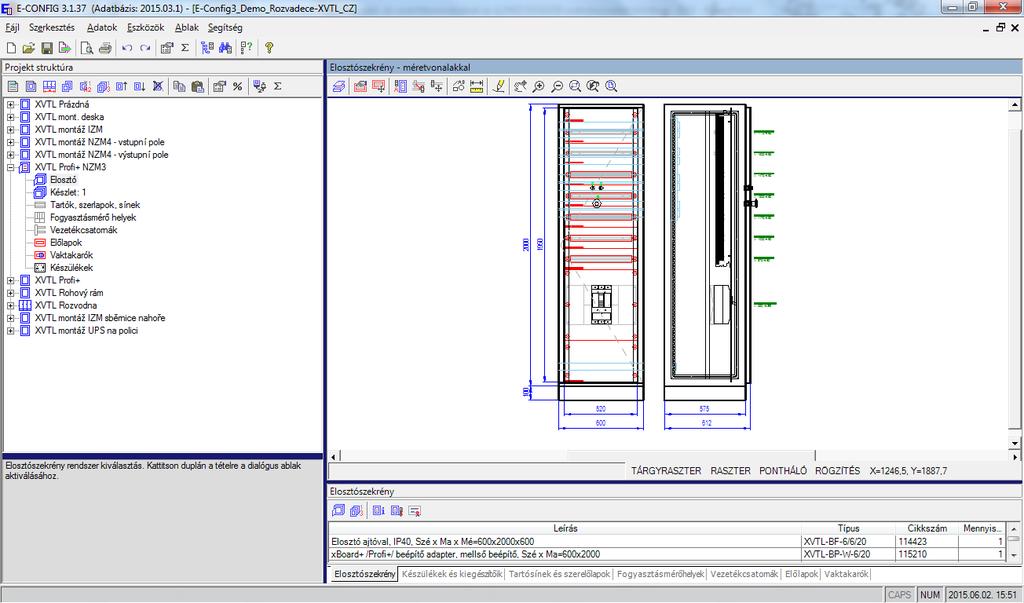Copy selected item in Projekt struktúra toolbar

pos(179,86)
